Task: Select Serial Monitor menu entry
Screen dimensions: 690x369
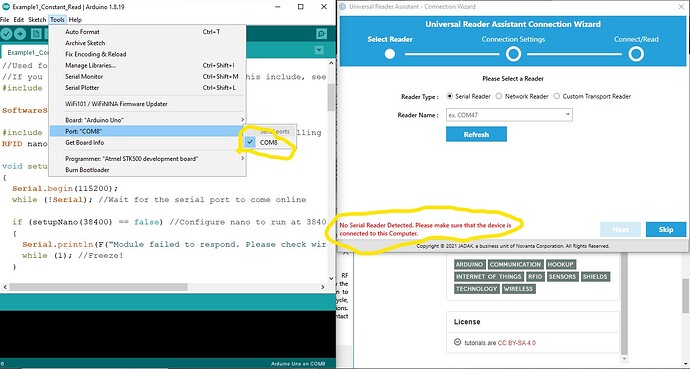Action: pos(147,77)
